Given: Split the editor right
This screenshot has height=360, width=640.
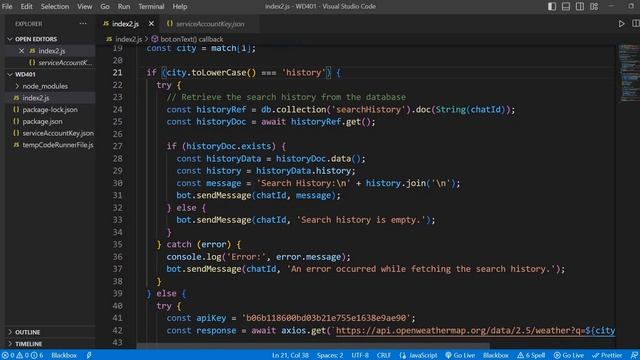Looking at the screenshot, I should pyautogui.click(x=636, y=24).
